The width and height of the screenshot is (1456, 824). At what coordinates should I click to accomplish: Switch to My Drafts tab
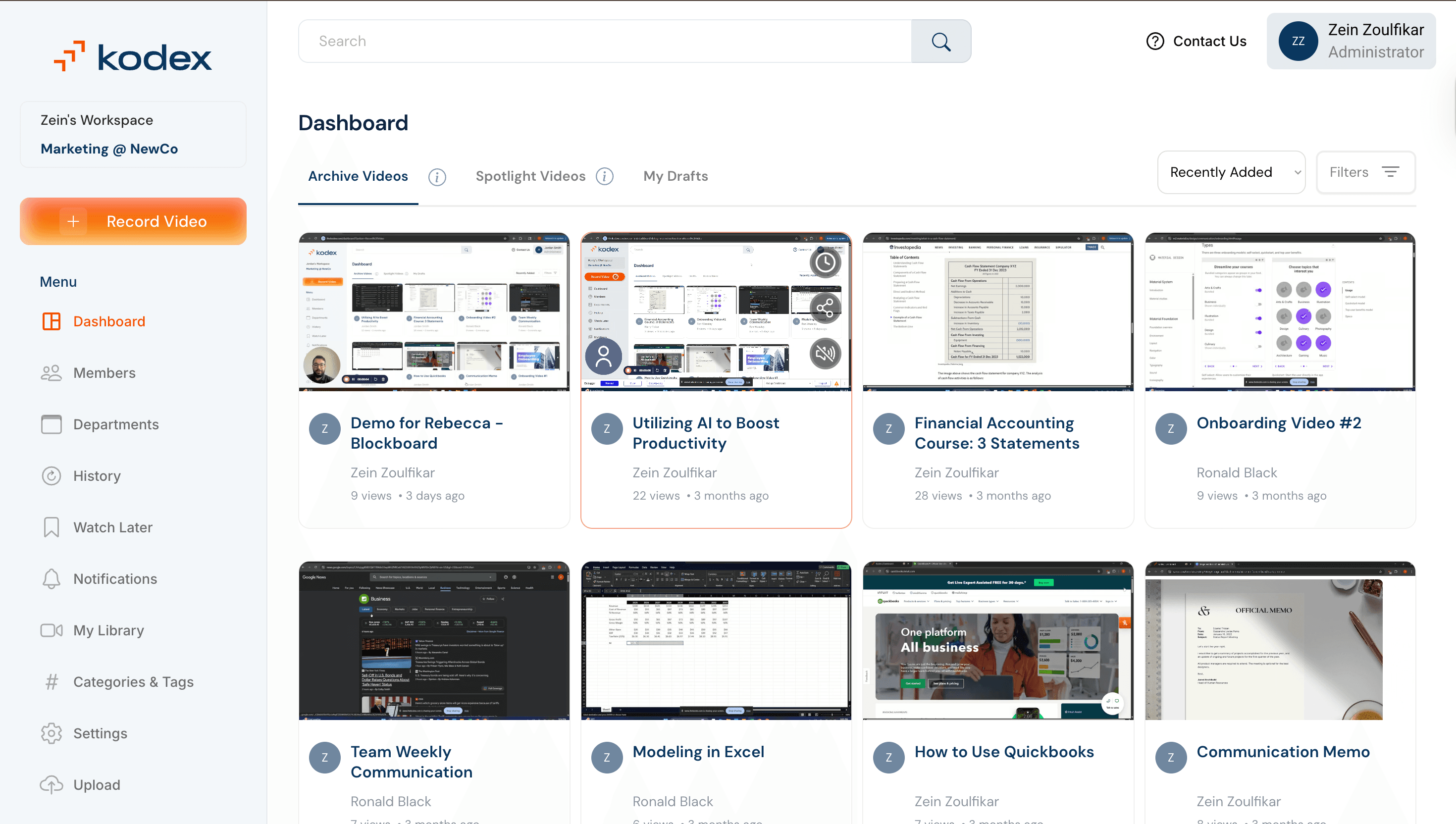point(676,177)
